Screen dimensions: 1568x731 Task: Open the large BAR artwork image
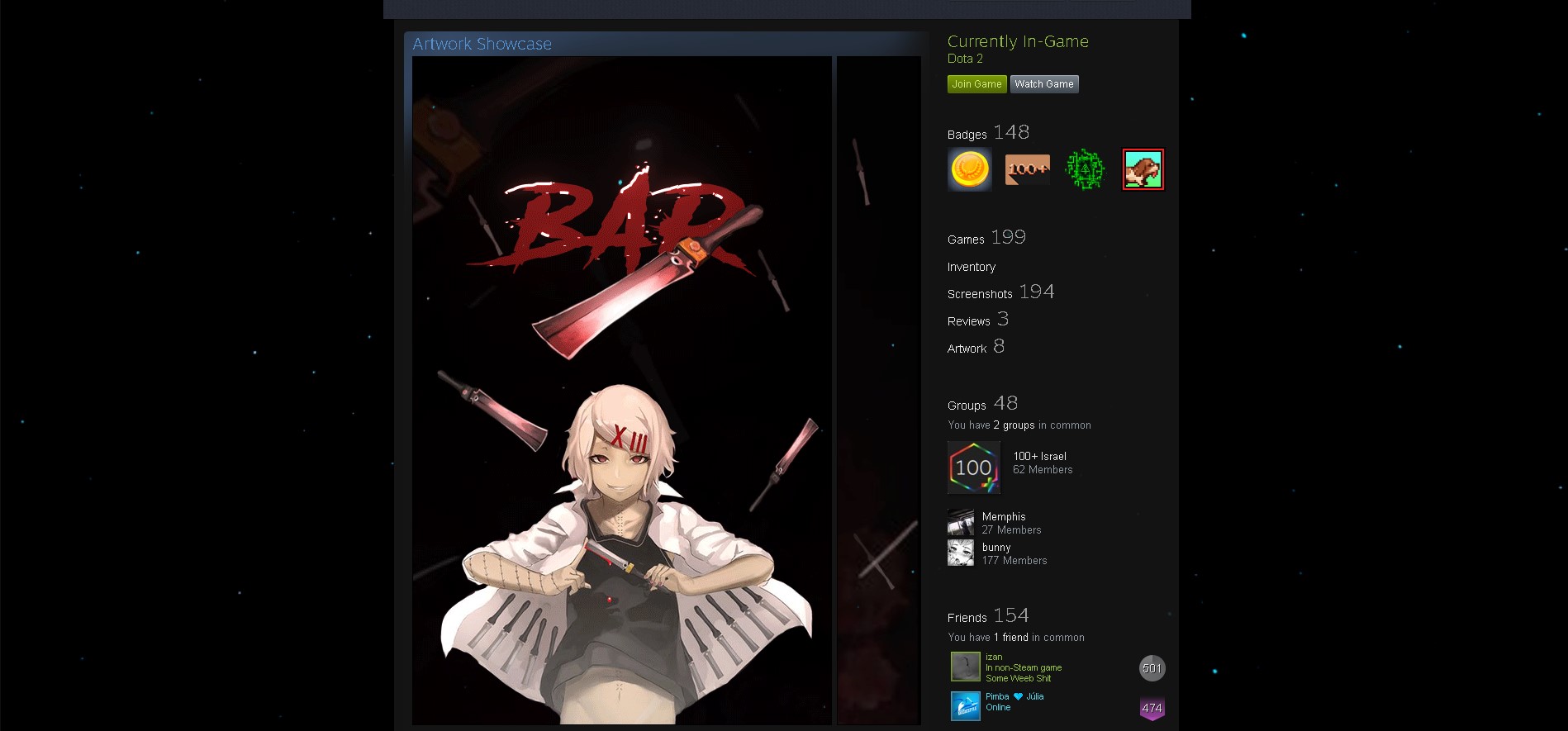coord(622,391)
